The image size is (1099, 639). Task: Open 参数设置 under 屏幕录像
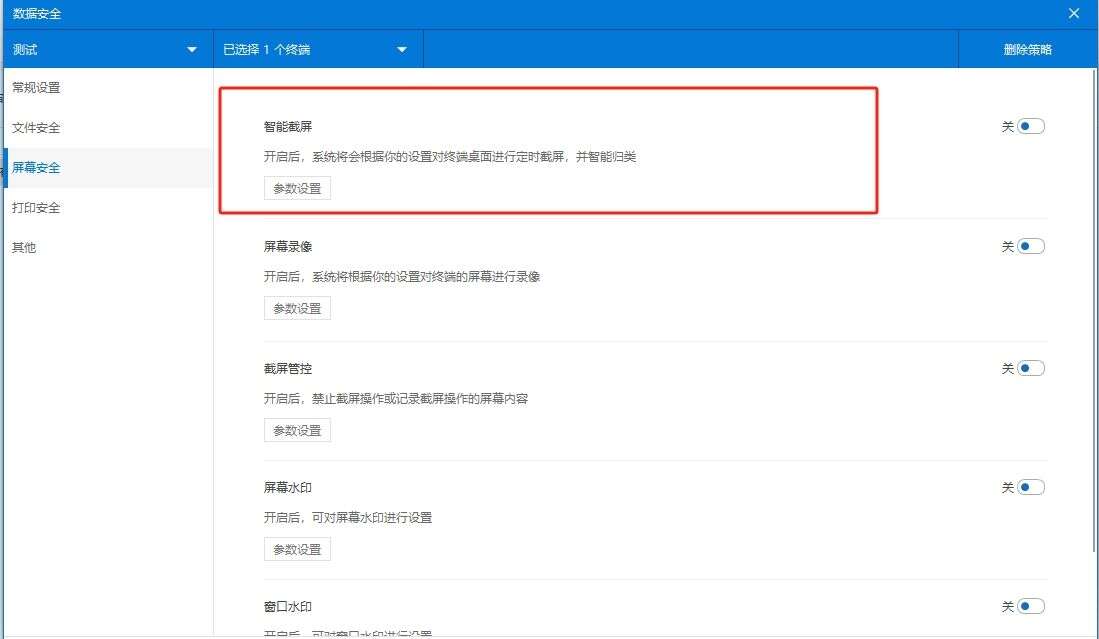297,307
